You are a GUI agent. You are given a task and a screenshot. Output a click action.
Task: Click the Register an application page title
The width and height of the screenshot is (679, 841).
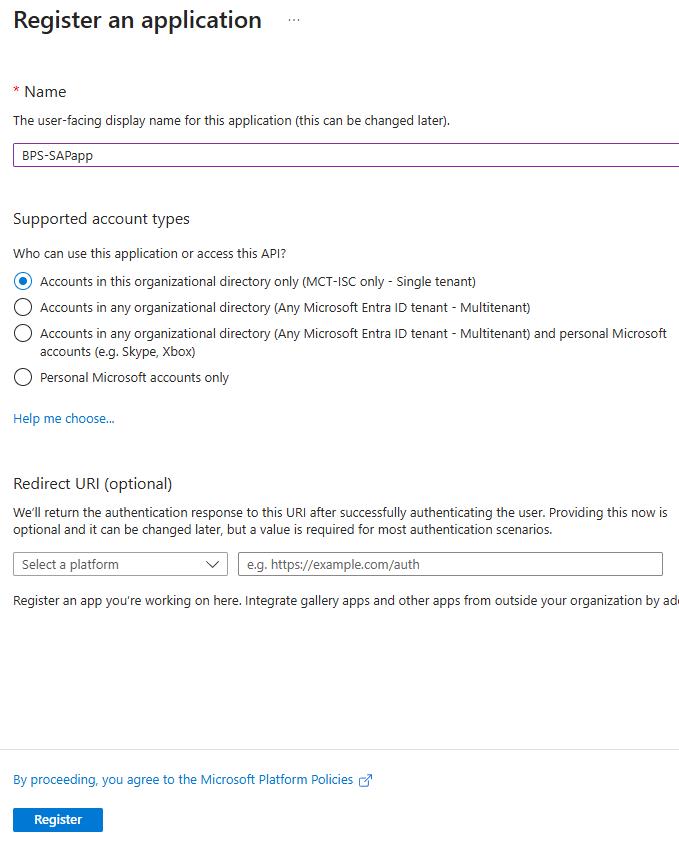point(137,20)
